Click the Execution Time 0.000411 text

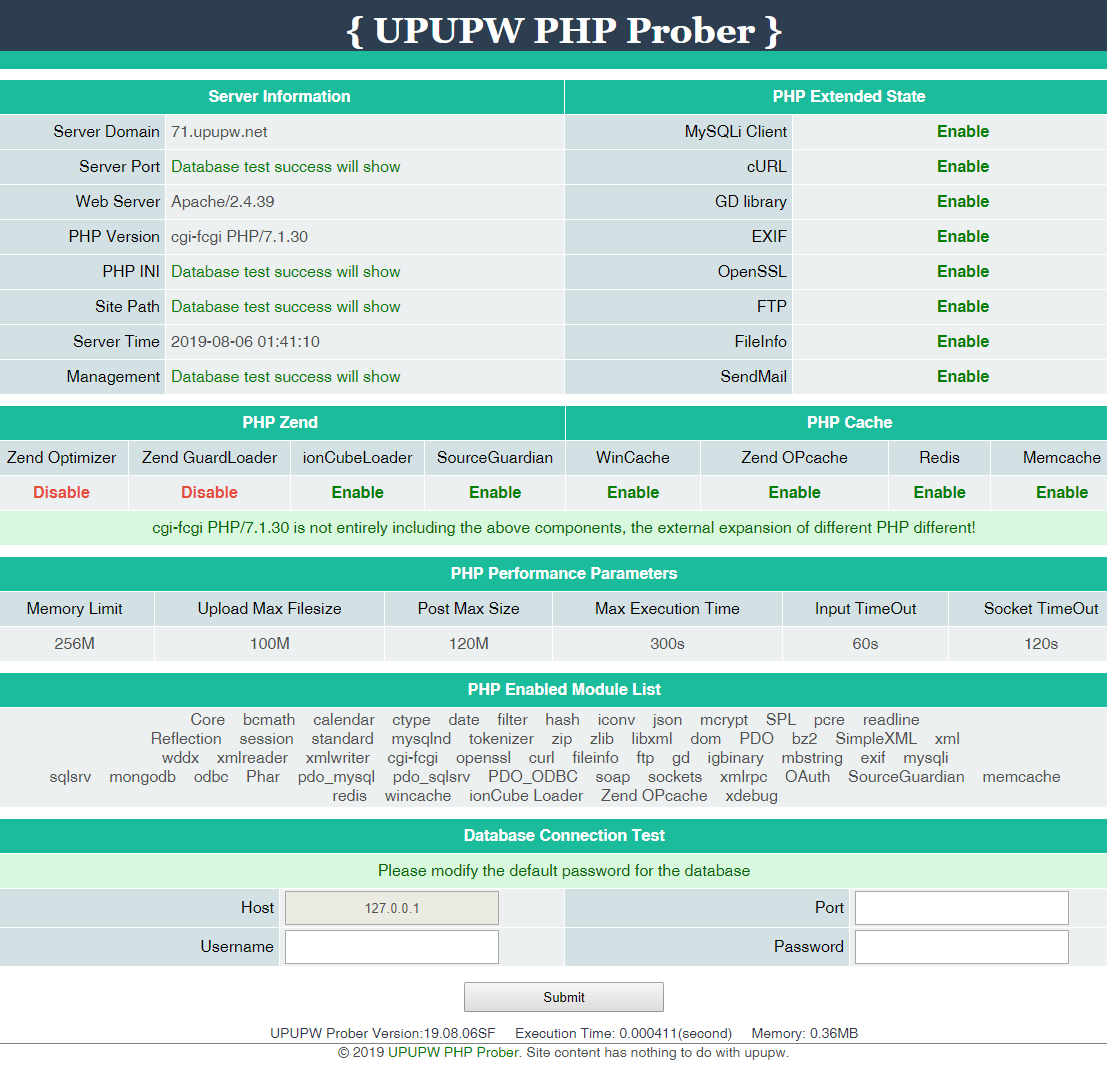click(x=623, y=1033)
